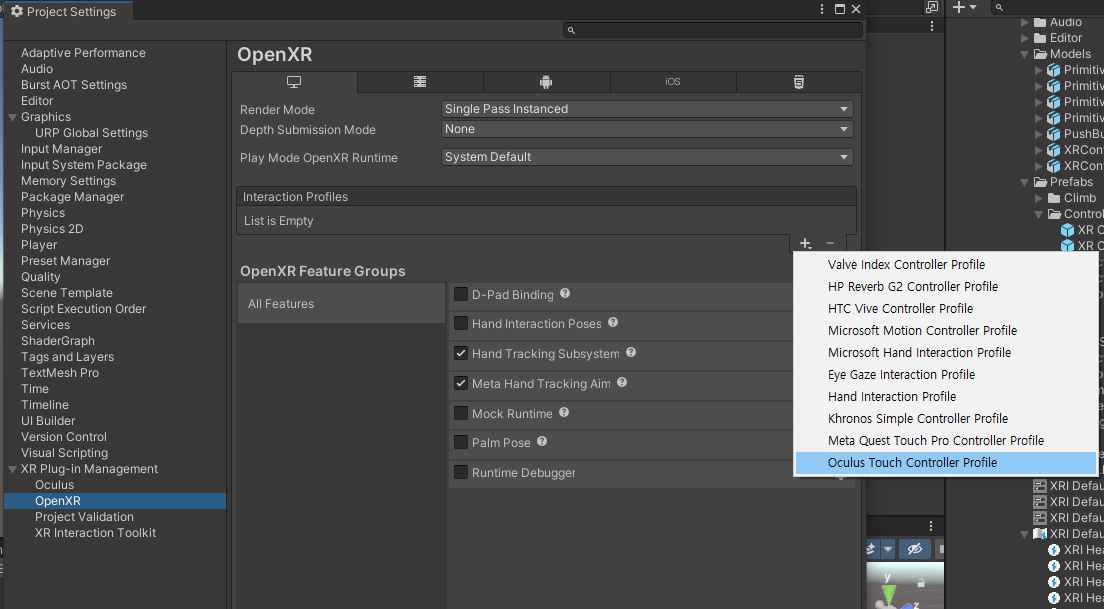Switch to the iOS platform tab
This screenshot has width=1104, height=609.
tap(672, 82)
